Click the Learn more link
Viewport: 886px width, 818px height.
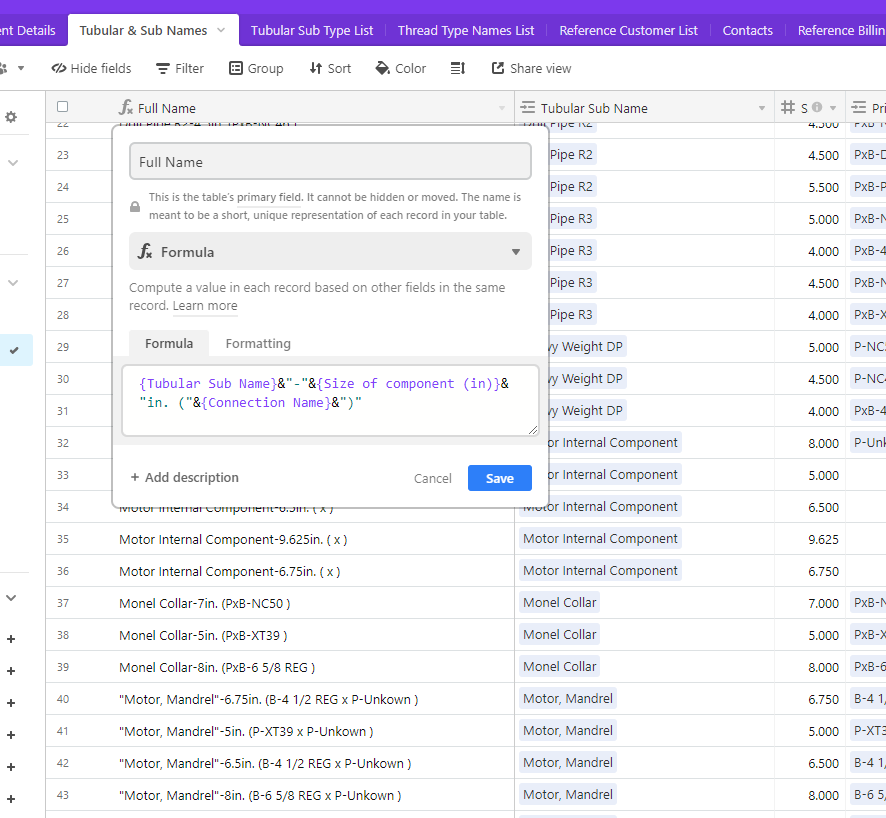205,306
